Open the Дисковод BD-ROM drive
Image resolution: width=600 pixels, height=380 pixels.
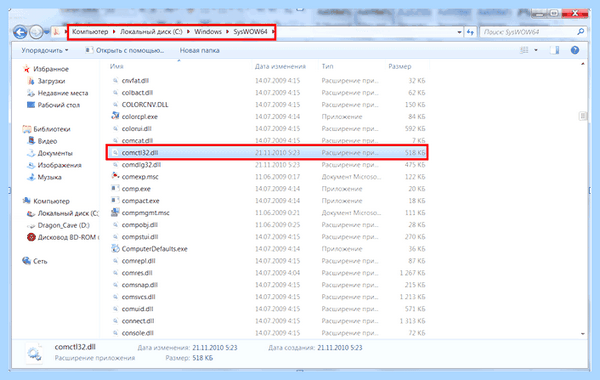(x=63, y=237)
